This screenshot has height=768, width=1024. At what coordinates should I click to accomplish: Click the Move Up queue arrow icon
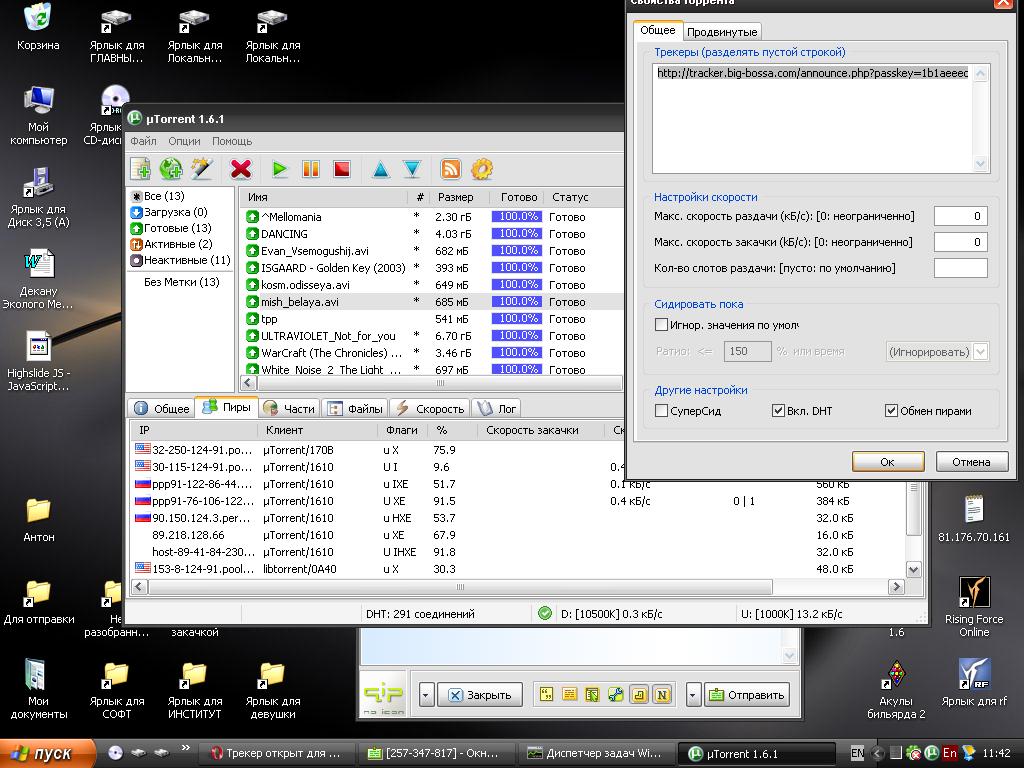pos(381,170)
